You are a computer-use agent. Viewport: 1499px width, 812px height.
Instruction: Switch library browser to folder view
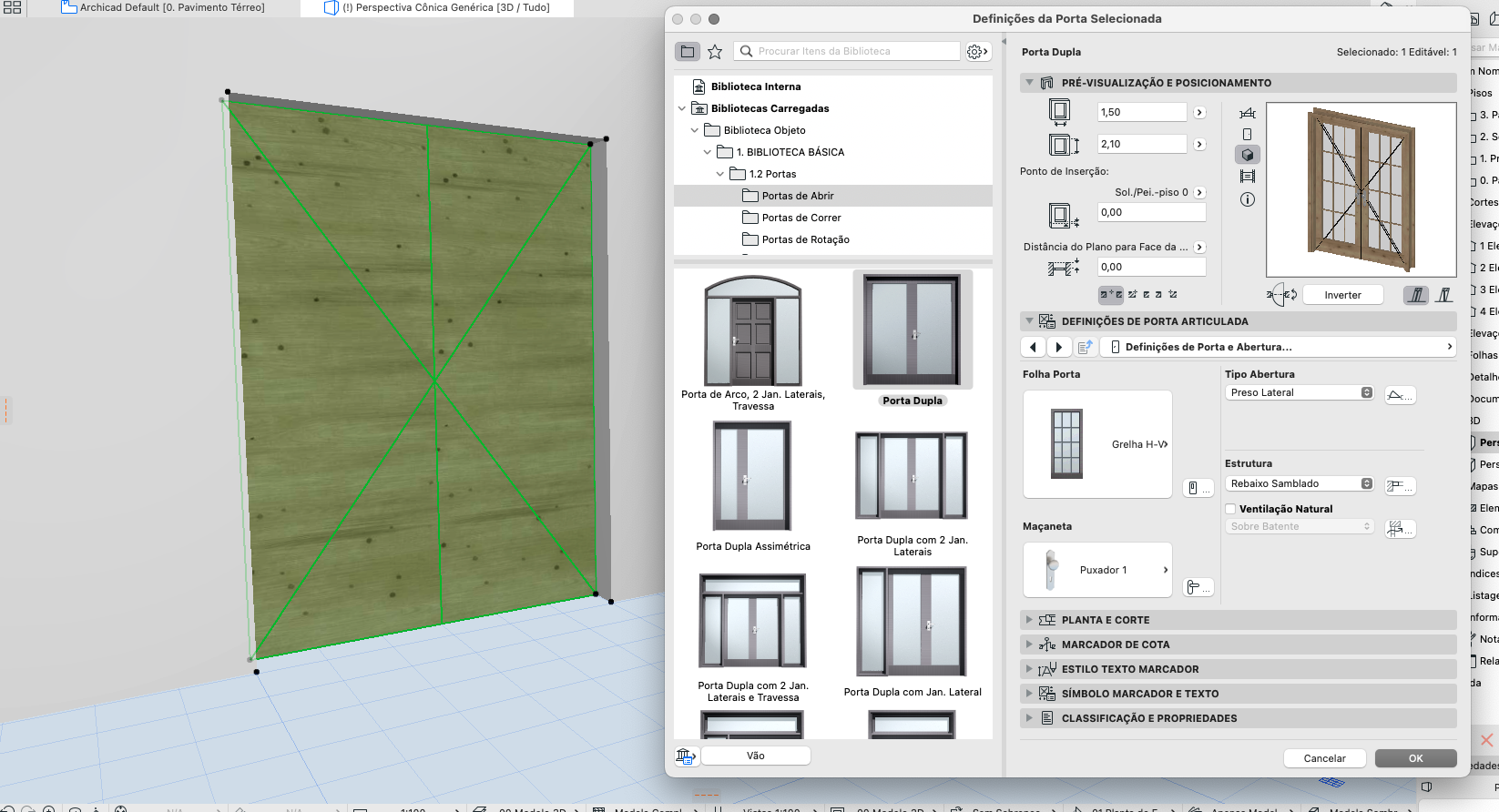pos(688,52)
